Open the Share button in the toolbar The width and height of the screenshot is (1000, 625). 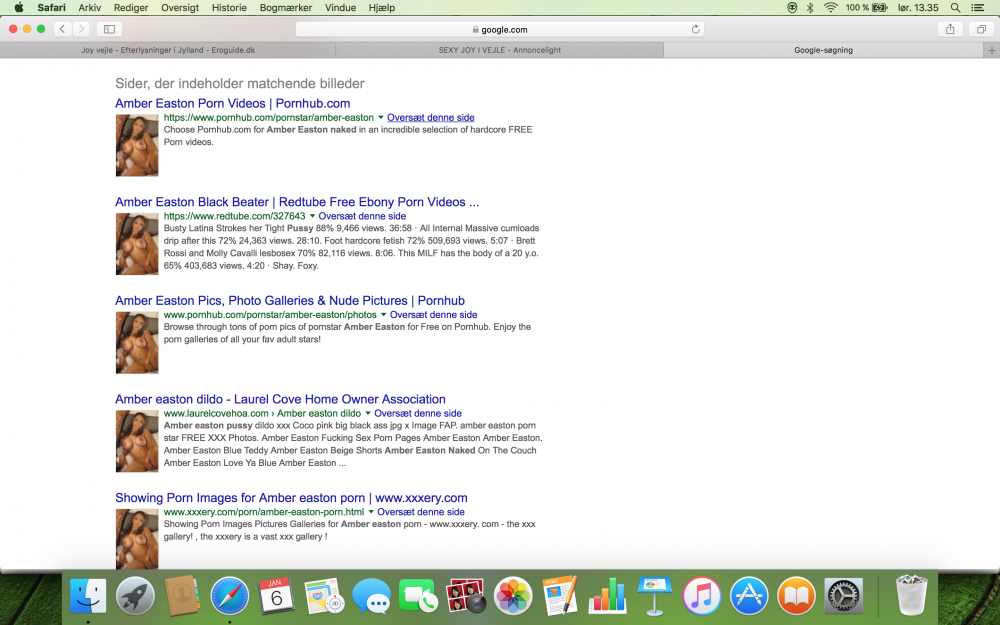click(x=950, y=29)
